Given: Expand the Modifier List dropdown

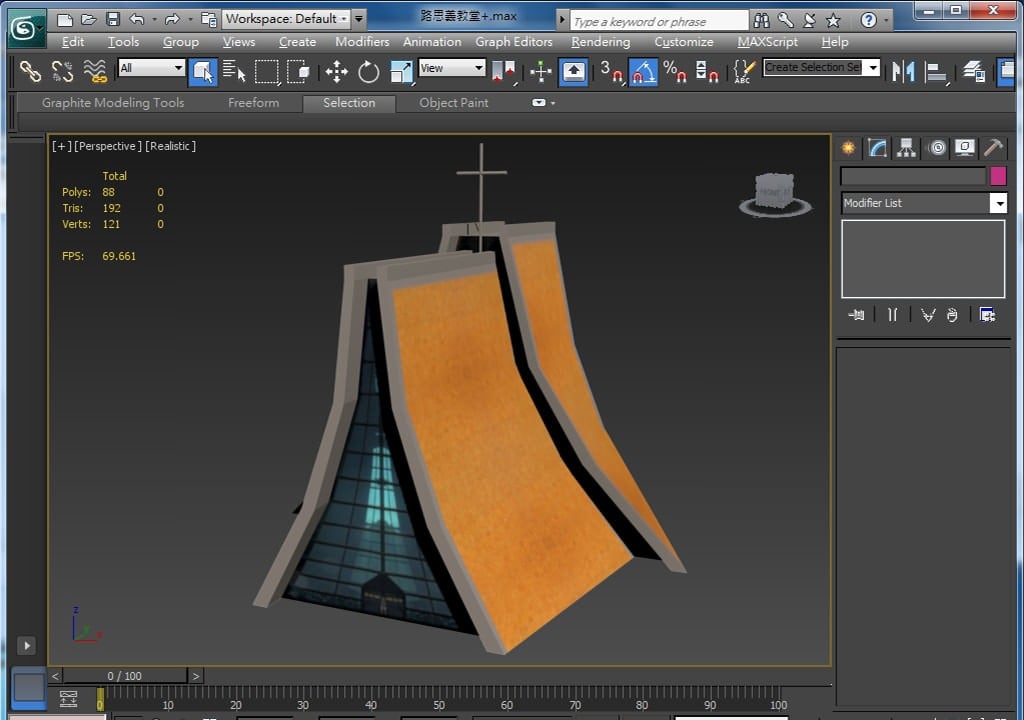Looking at the screenshot, I should [x=997, y=203].
